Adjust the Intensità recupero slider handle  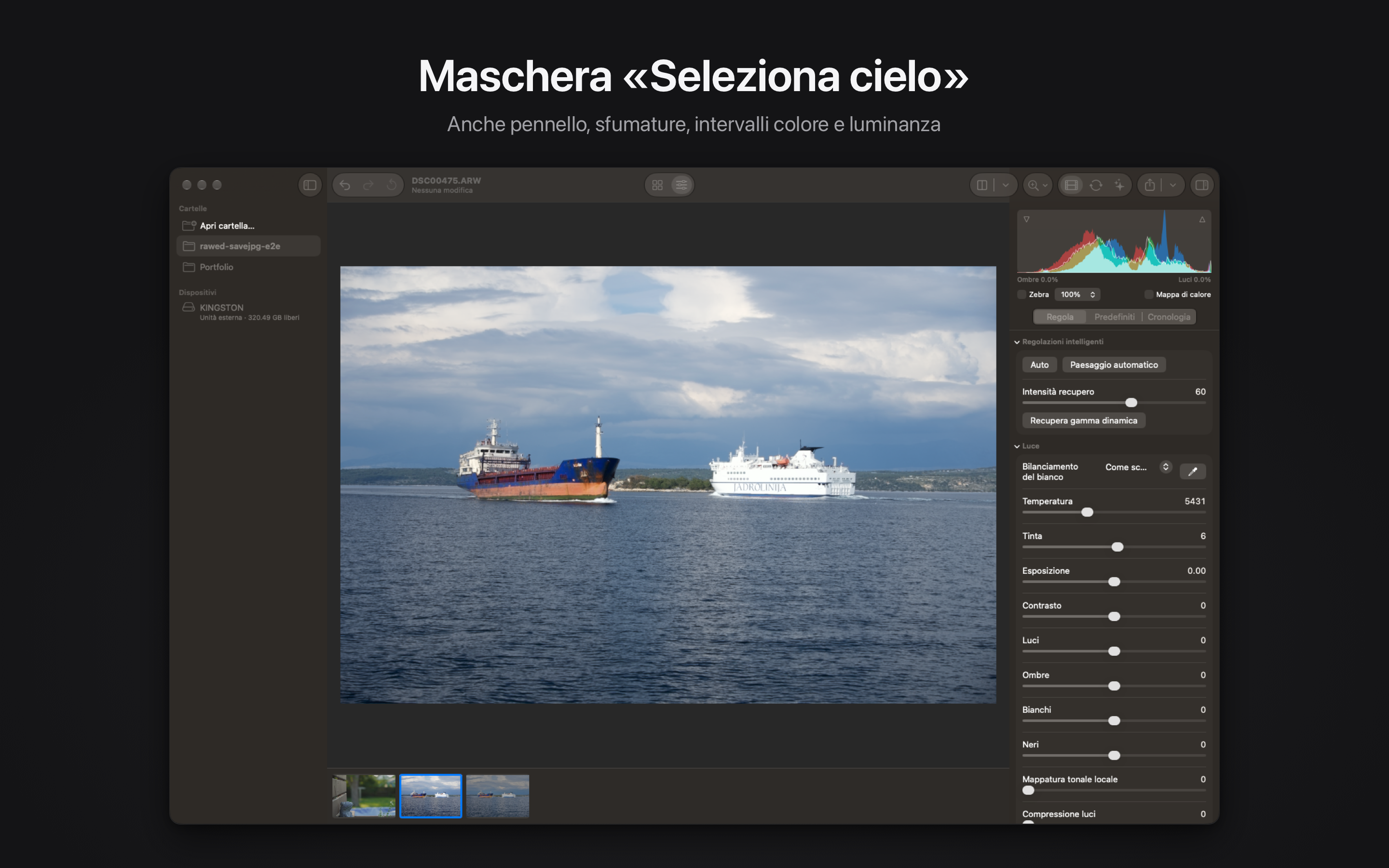1130,403
